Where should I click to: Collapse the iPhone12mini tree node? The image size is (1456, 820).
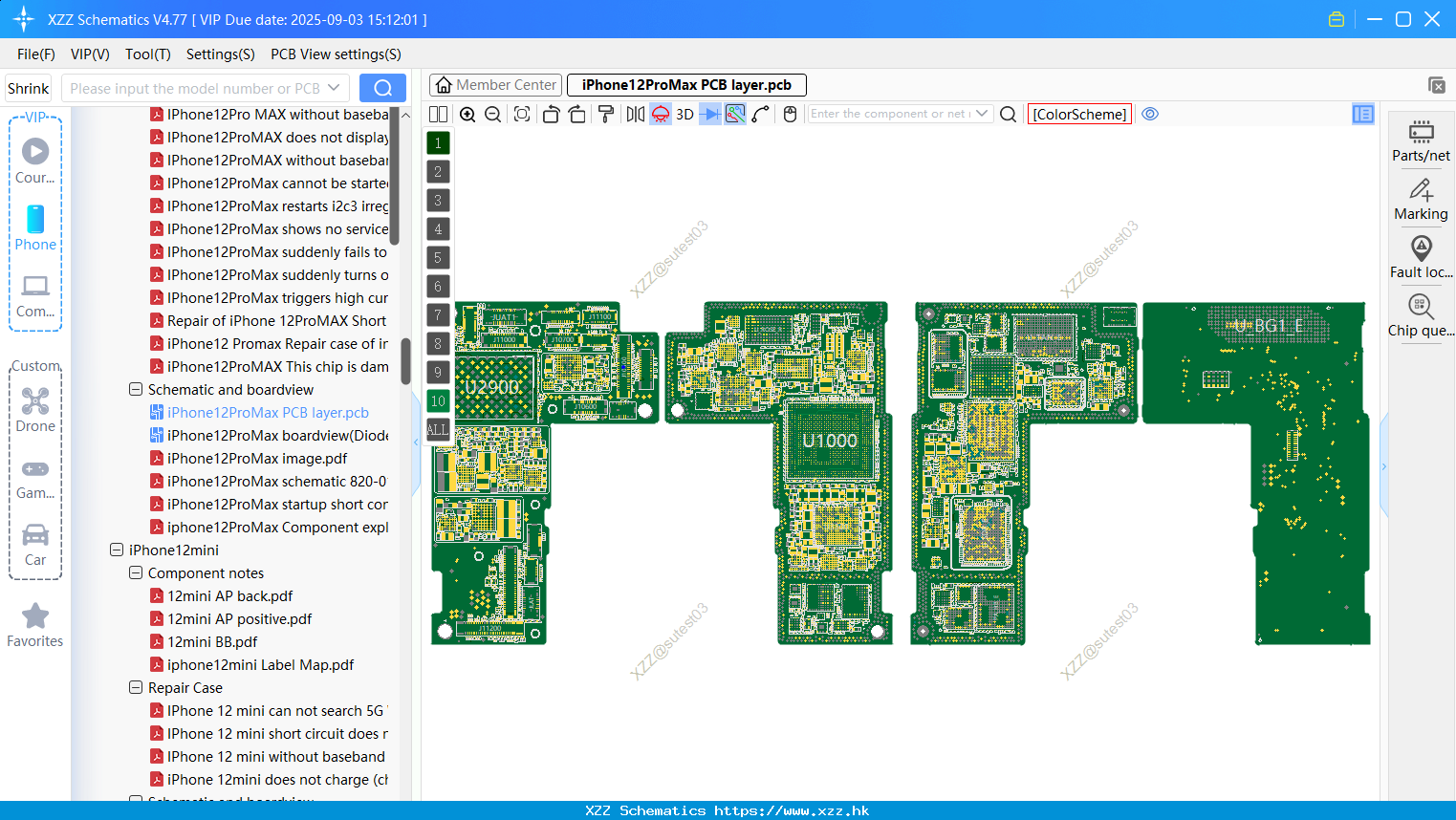(x=117, y=550)
